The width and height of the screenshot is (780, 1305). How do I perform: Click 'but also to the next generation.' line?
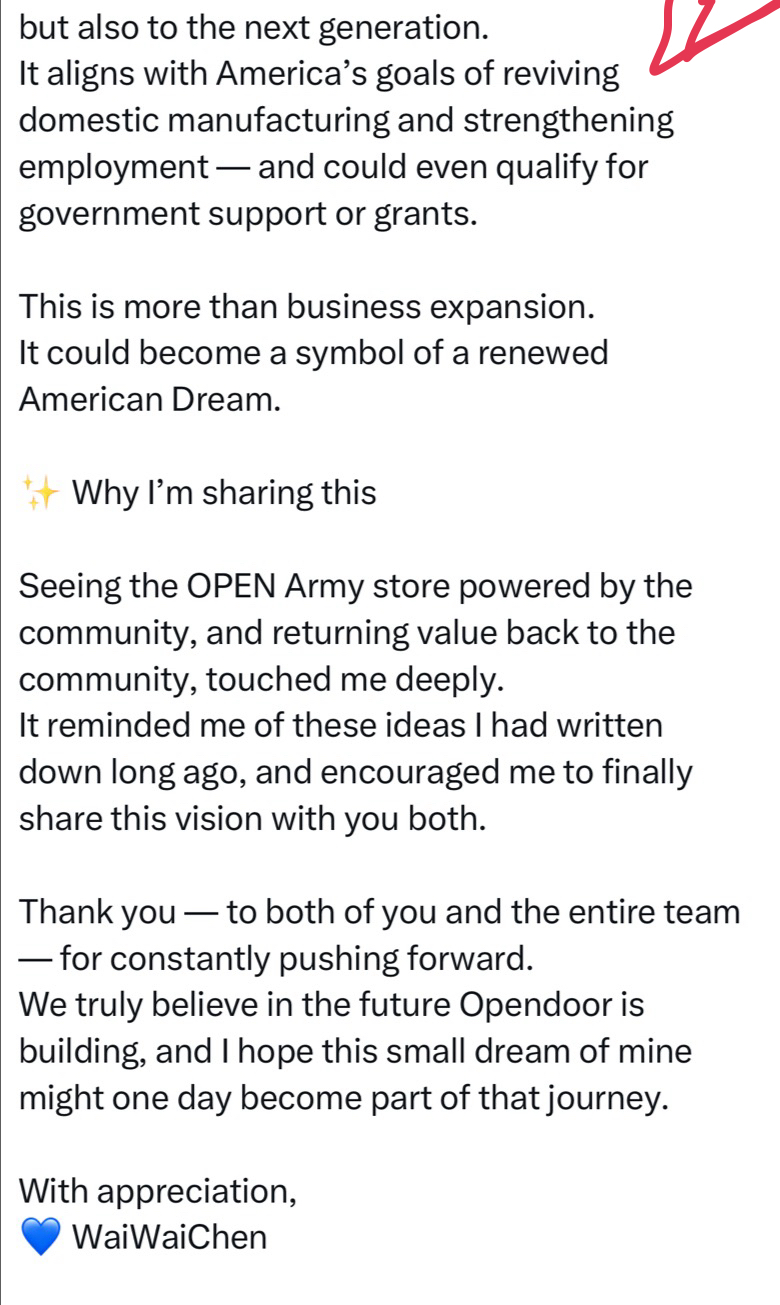pyautogui.click(x=255, y=28)
